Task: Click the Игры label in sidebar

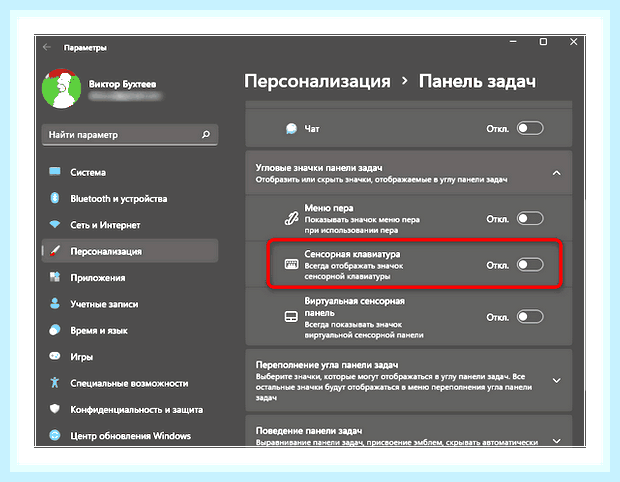Action: pyautogui.click(x=81, y=357)
